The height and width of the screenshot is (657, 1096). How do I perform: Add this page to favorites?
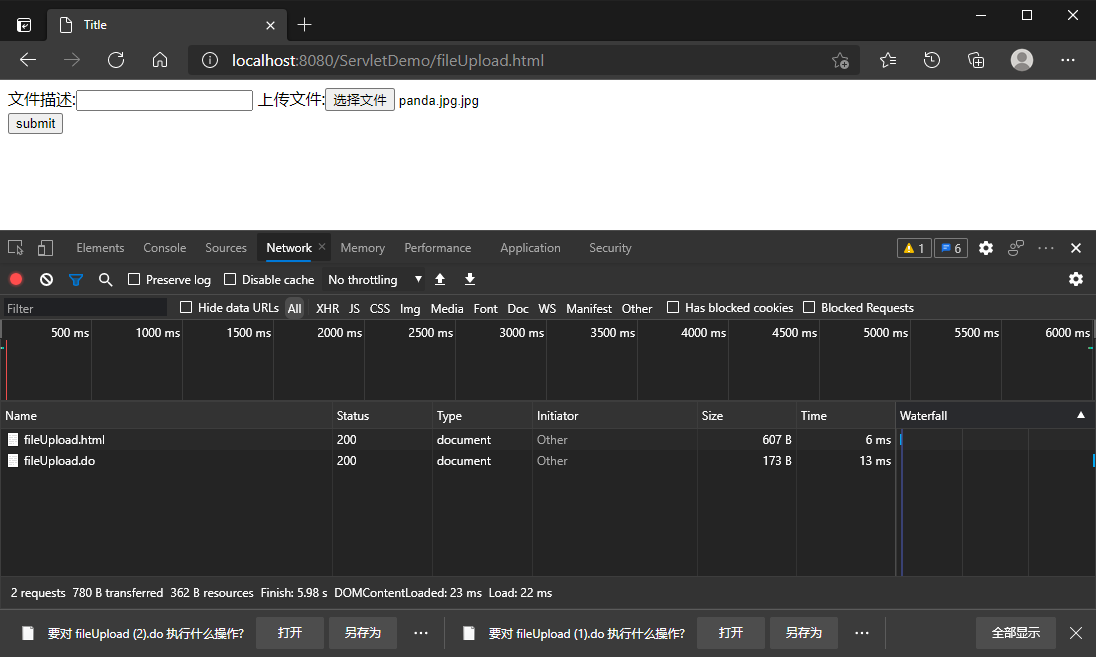(840, 61)
